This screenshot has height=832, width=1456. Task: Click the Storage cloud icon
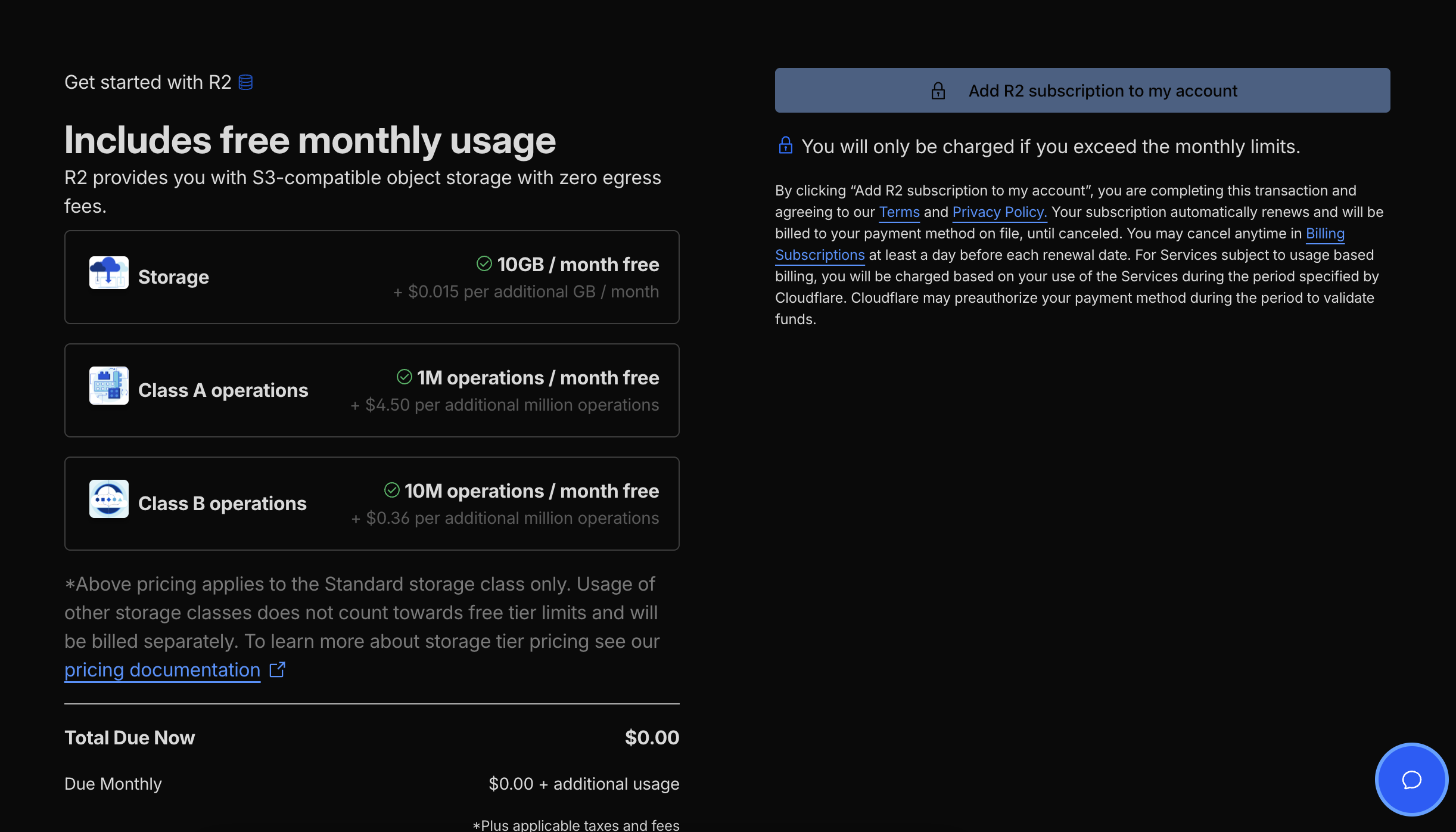point(108,273)
